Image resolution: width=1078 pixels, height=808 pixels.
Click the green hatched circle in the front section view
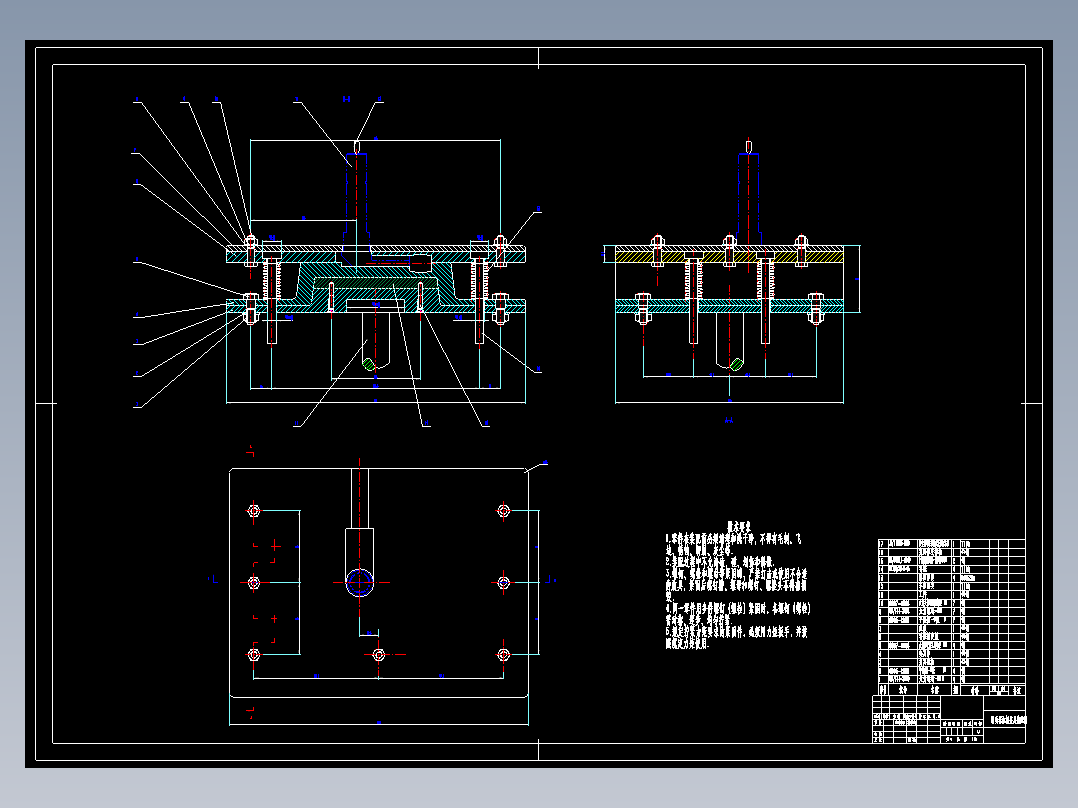coord(369,364)
